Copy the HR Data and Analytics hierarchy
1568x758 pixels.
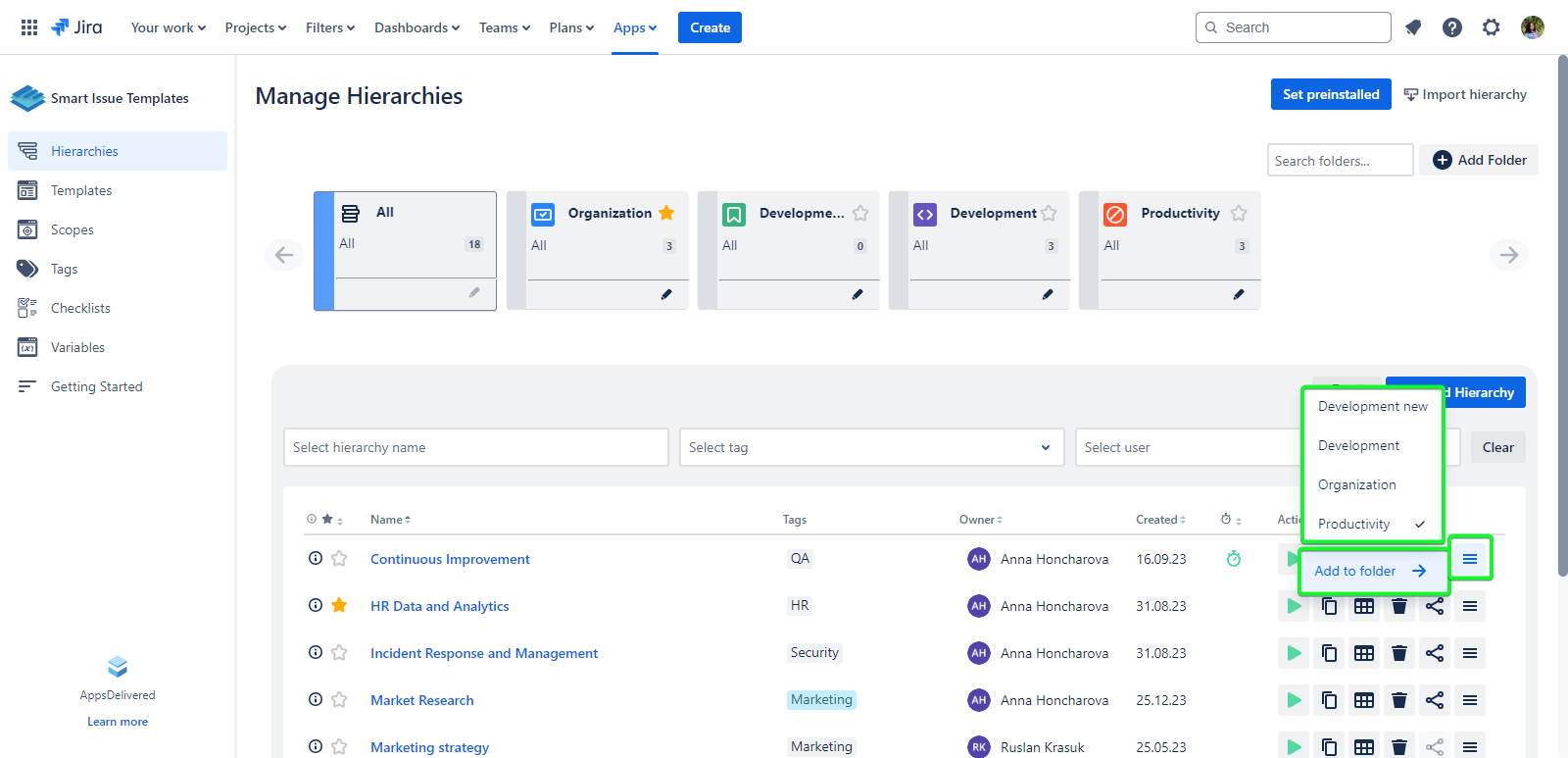point(1329,606)
